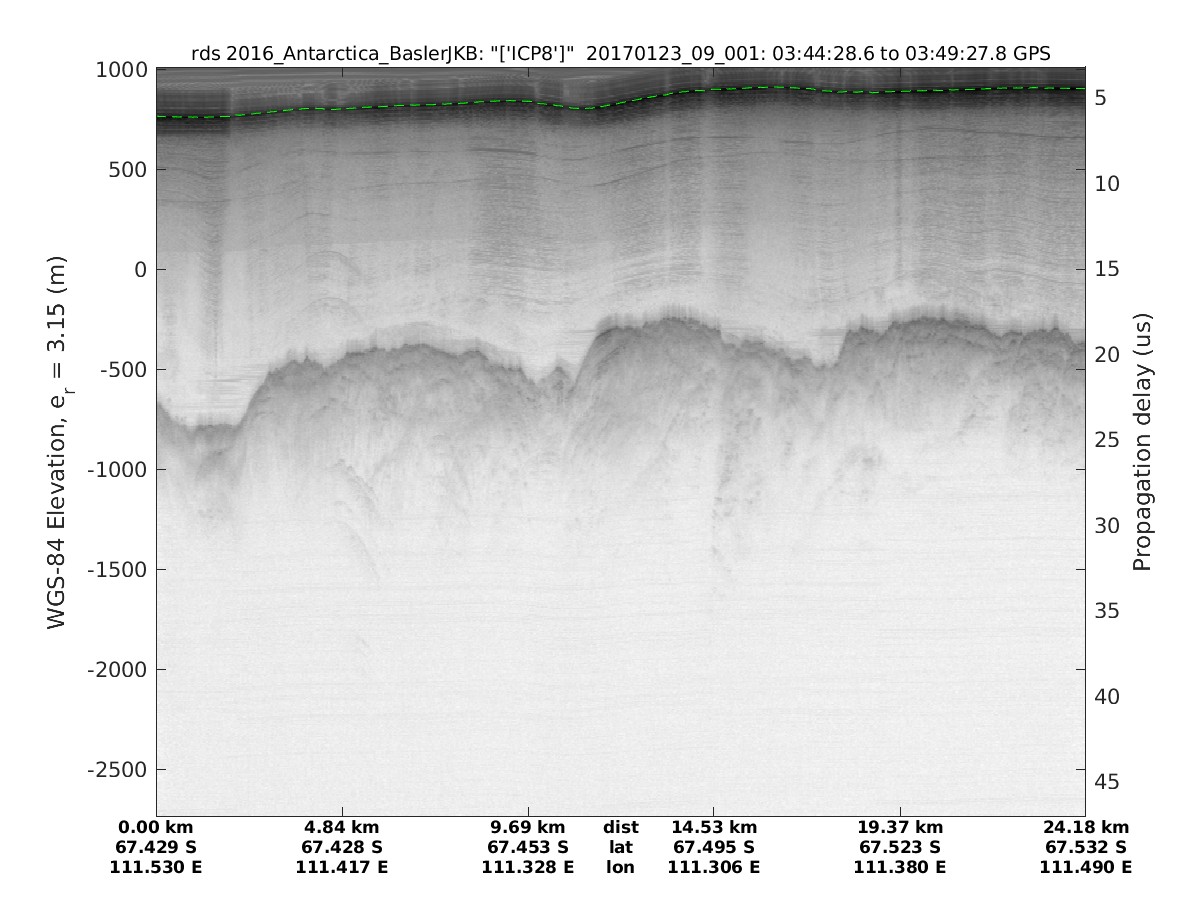Click the 10 us propagation delay tick

(1106, 184)
